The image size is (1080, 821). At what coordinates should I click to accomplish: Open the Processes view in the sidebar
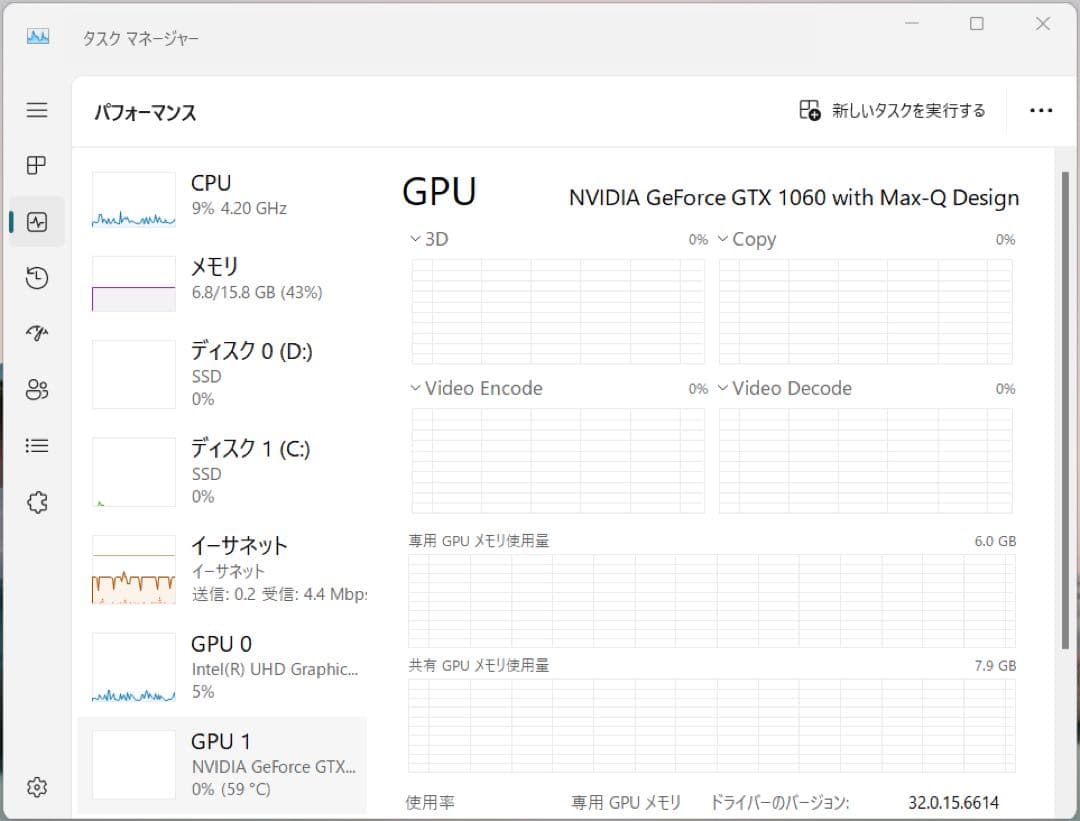tap(36, 165)
